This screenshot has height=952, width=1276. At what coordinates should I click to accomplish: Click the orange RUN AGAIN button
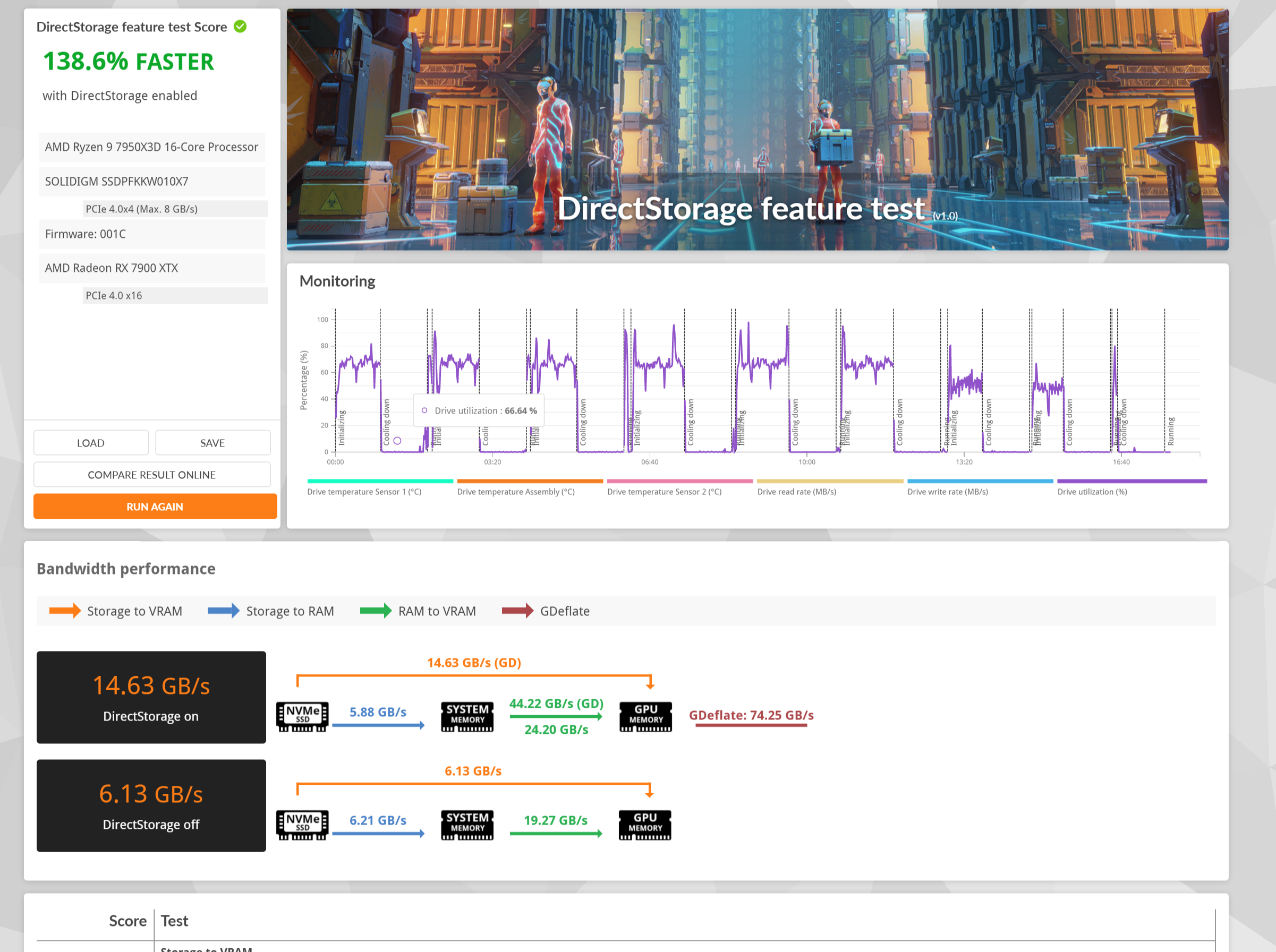[155, 507]
